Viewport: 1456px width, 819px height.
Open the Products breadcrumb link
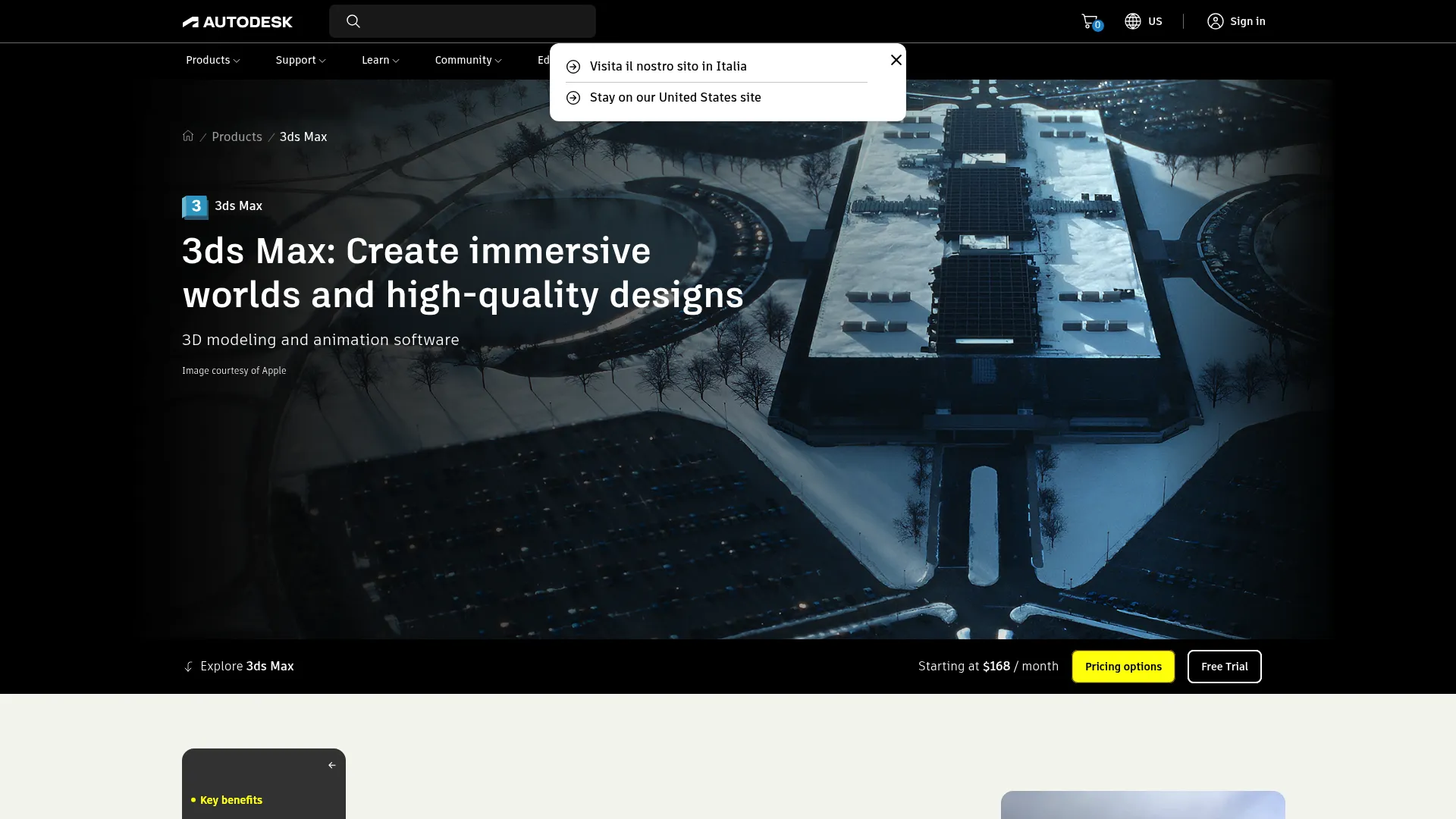coord(237,137)
